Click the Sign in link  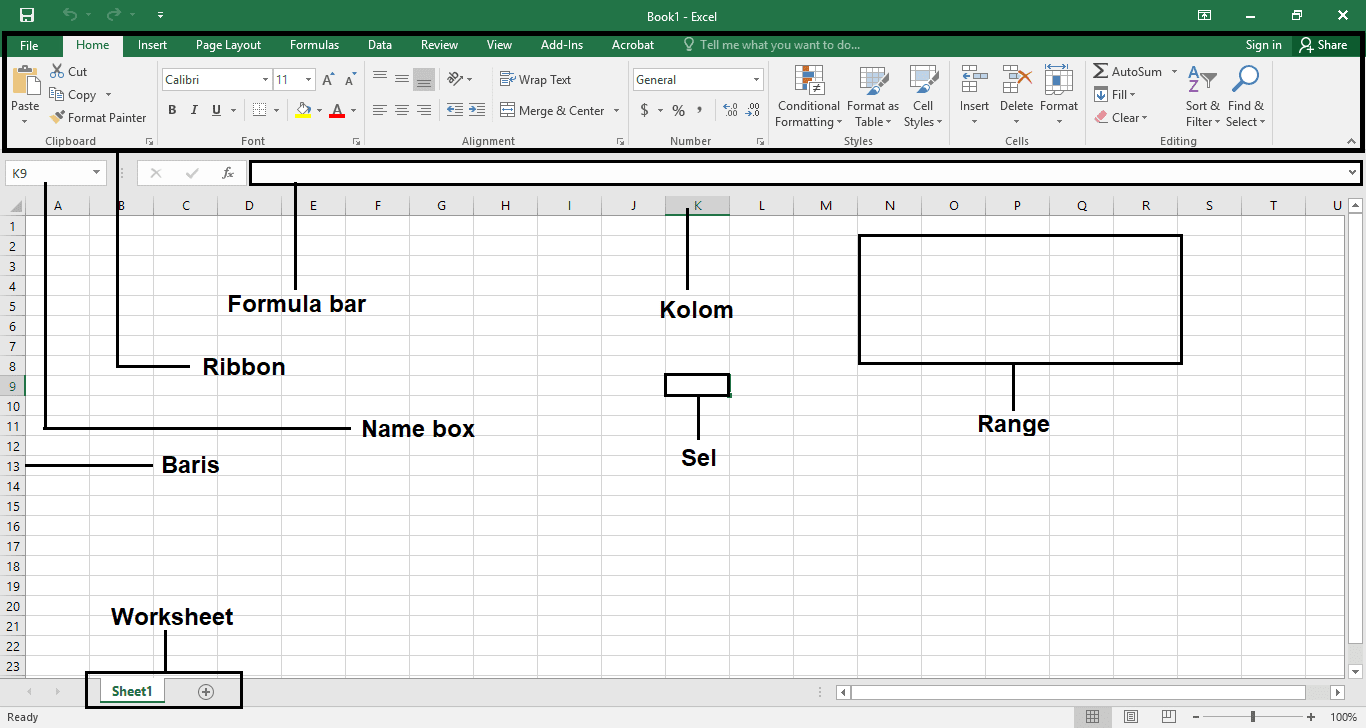click(1263, 44)
